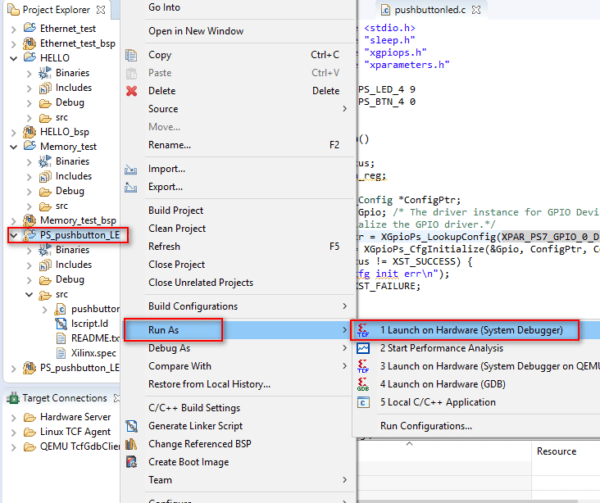Click the Launch on Hardware (GDB) icon
Image resolution: width=600 pixels, height=503 pixels.
coord(363,384)
